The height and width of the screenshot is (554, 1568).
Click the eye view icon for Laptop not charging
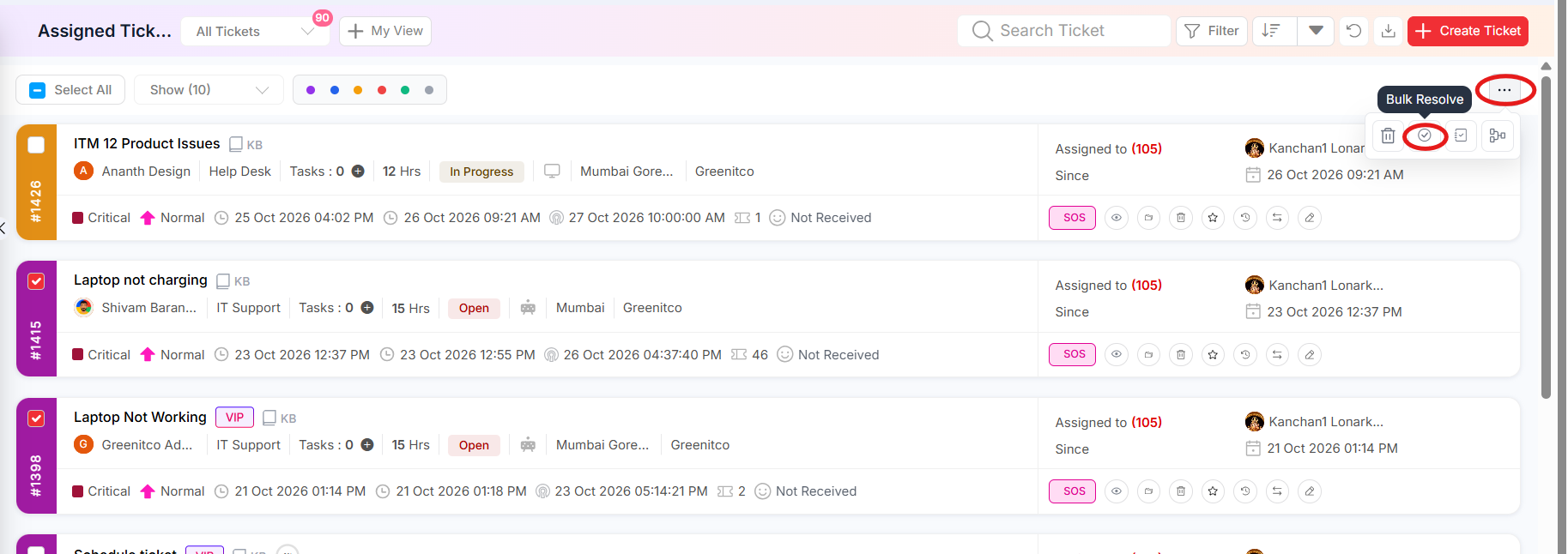click(x=1117, y=354)
